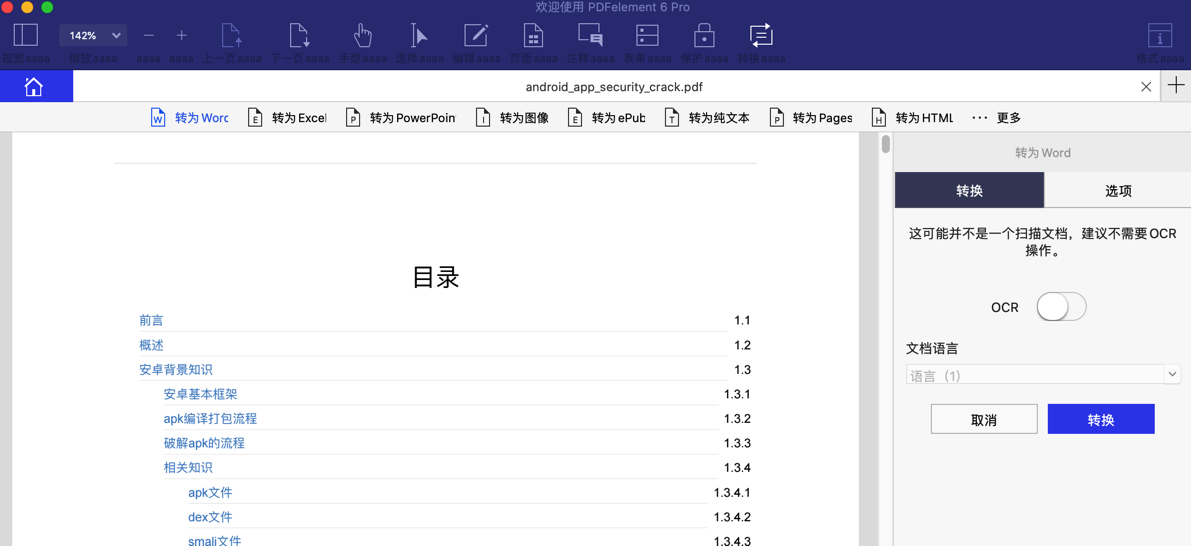The width and height of the screenshot is (1191, 546).
Task: Open the smali文件 contents link
Action: tap(214, 541)
